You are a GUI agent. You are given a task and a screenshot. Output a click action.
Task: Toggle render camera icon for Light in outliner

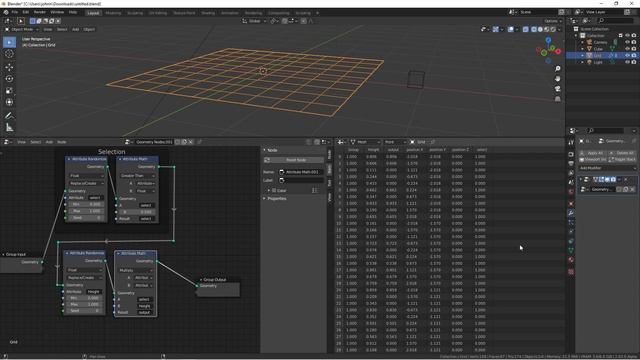tap(634, 62)
